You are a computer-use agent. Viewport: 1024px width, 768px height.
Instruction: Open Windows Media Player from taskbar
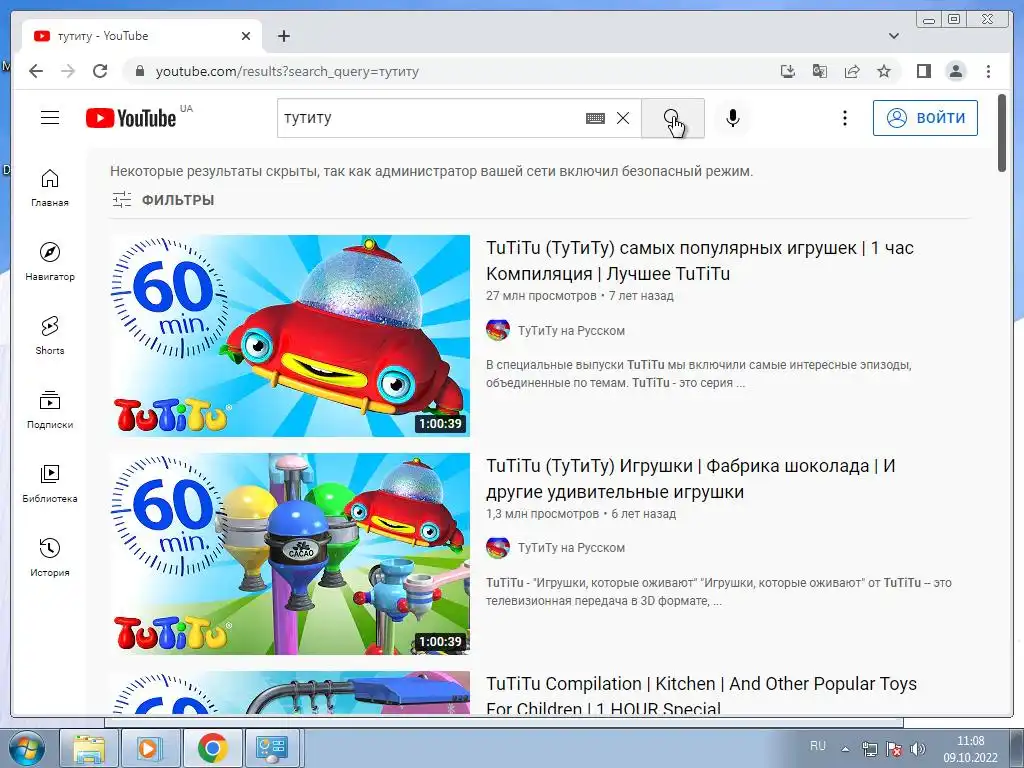click(150, 748)
